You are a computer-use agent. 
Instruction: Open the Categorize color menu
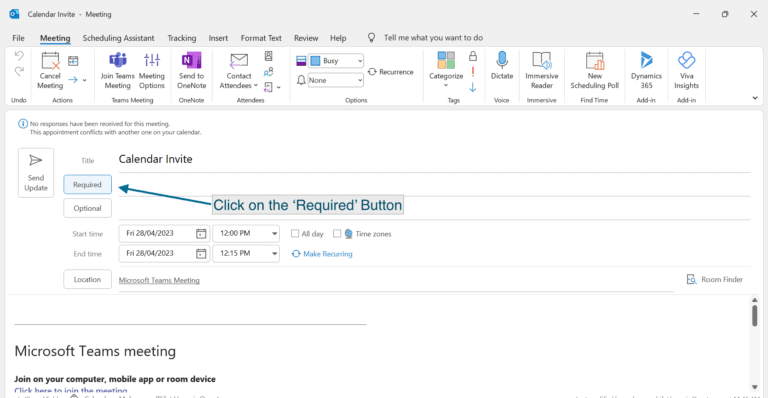coord(446,70)
